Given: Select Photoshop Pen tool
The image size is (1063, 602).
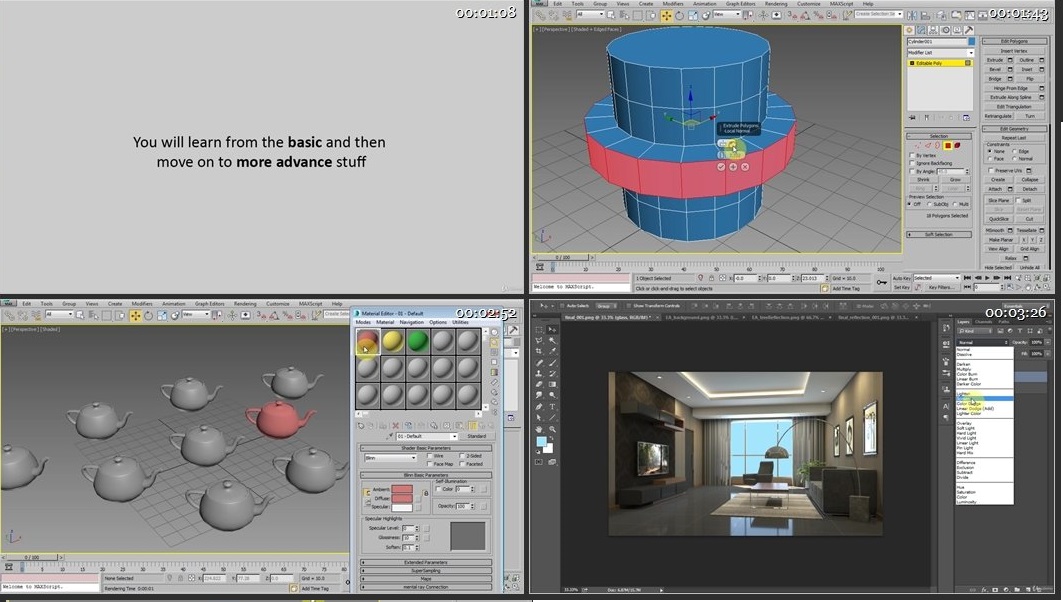Looking at the screenshot, I should [x=540, y=407].
